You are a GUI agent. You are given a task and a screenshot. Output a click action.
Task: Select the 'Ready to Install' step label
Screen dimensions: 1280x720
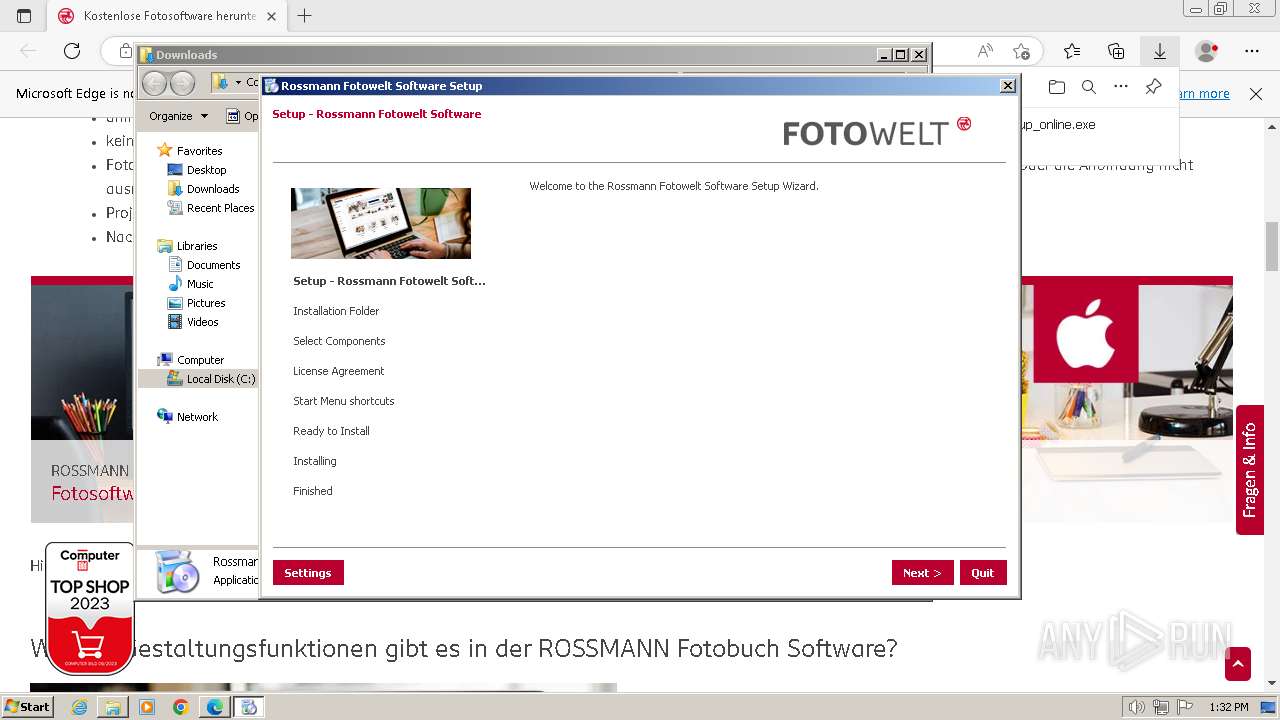coord(331,431)
